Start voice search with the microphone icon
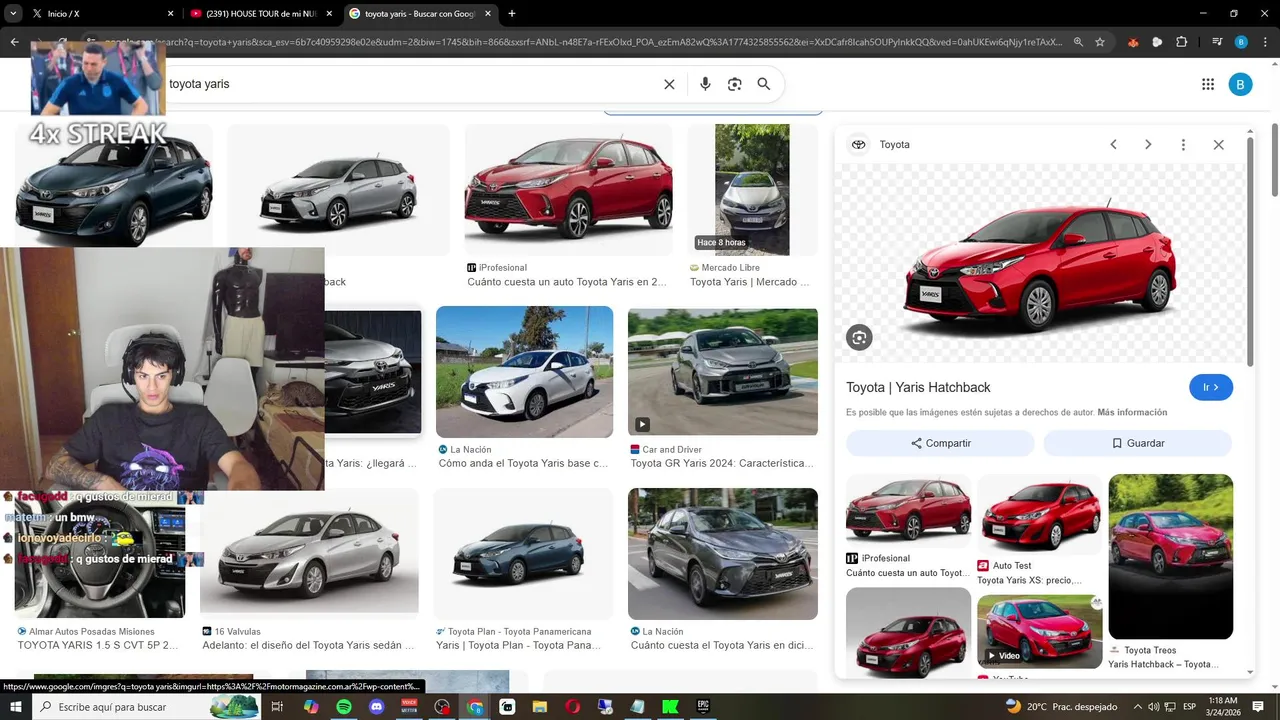Viewport: 1280px width, 720px height. (705, 84)
